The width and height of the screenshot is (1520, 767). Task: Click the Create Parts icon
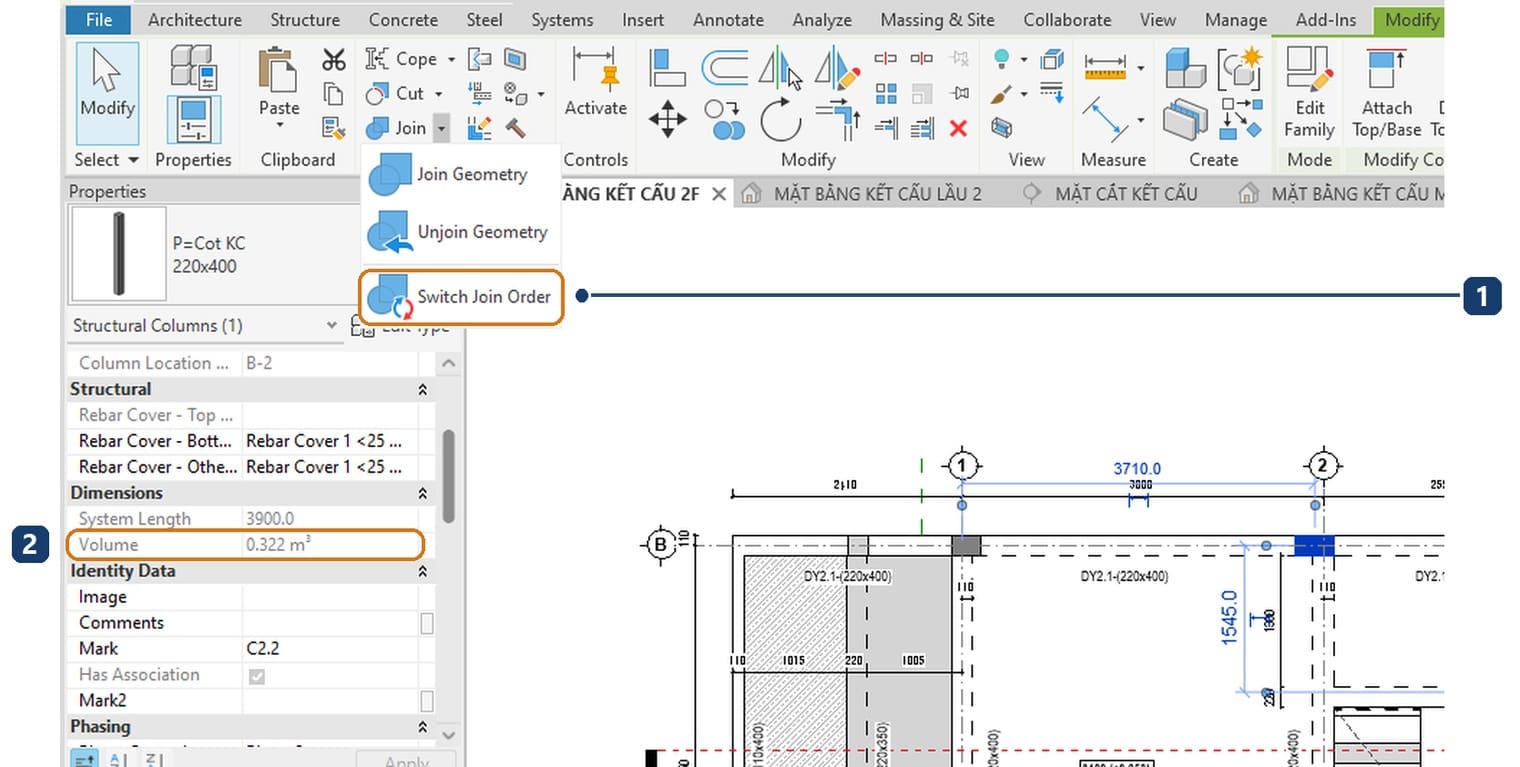[x=1186, y=119]
